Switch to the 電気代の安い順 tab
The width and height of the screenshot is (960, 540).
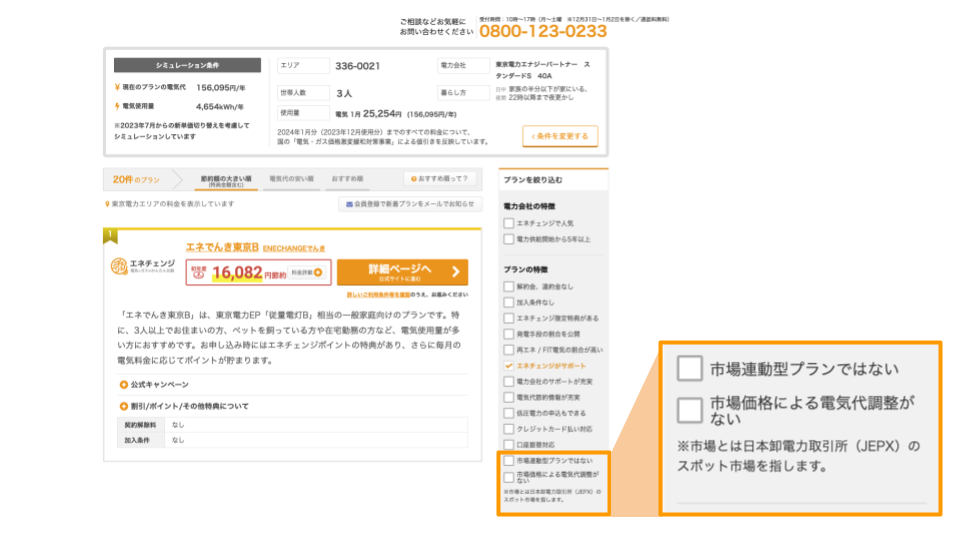[x=291, y=179]
